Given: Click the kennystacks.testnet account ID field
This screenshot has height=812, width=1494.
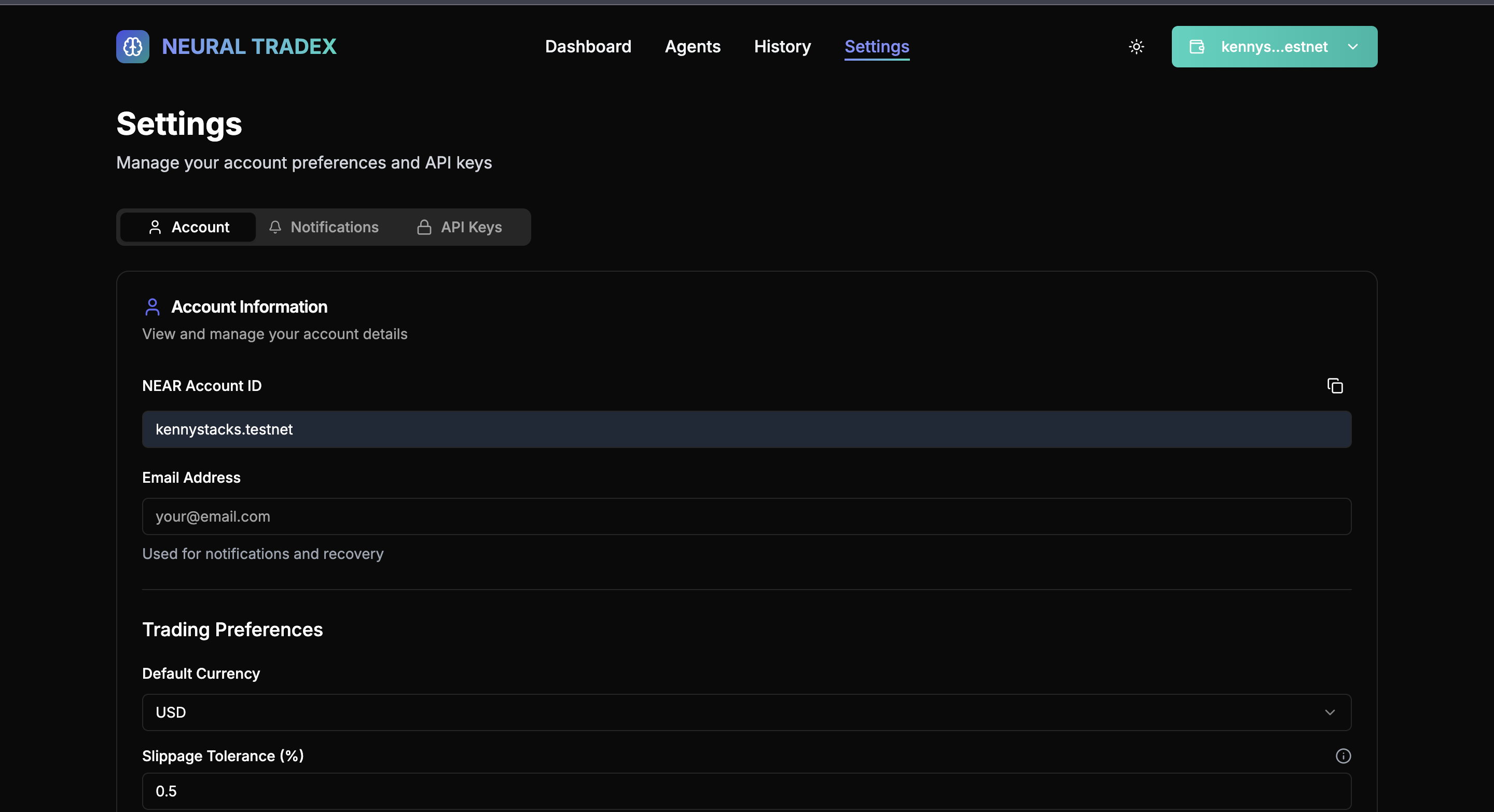Looking at the screenshot, I should (746, 429).
